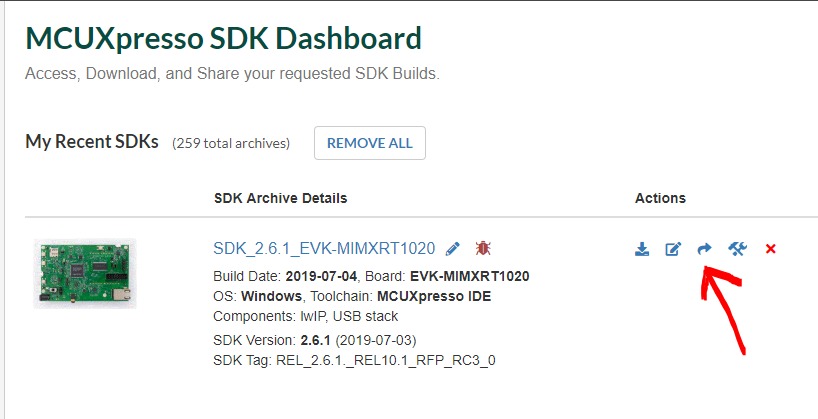
Task: Click the MCUXpresso SDK Dashboard heading
Action: pyautogui.click(x=223, y=38)
